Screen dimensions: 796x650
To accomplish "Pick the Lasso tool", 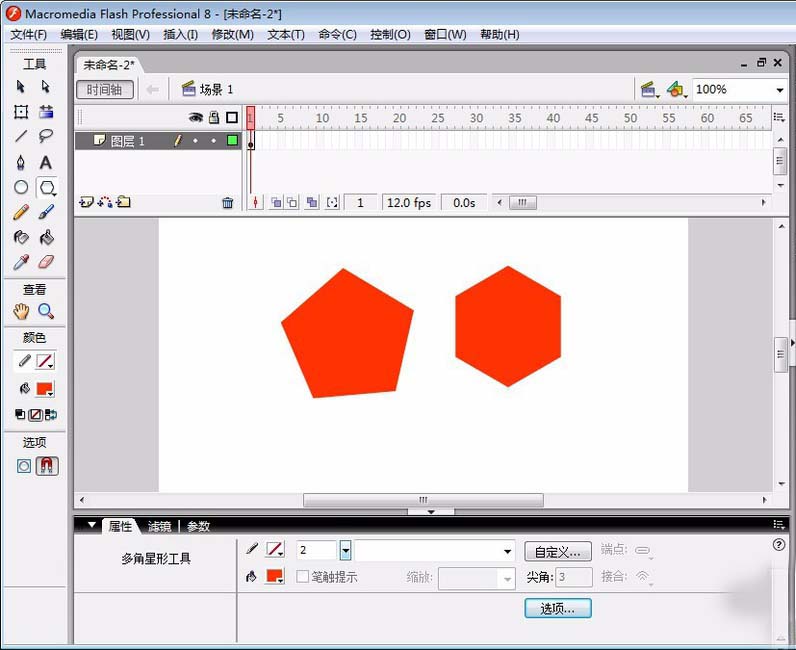I will click(x=46, y=136).
